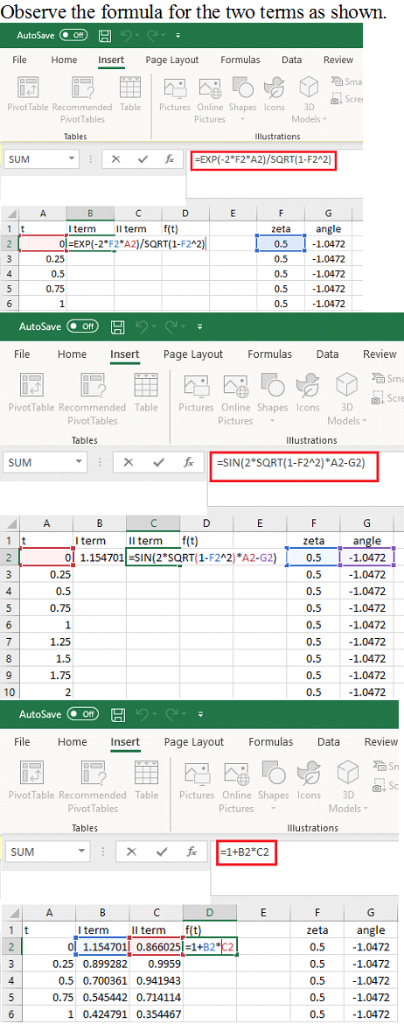Open Customize Quick Access Toolbar in EXP formula window
The image size is (404, 1024).
pyautogui.click(x=178, y=35)
